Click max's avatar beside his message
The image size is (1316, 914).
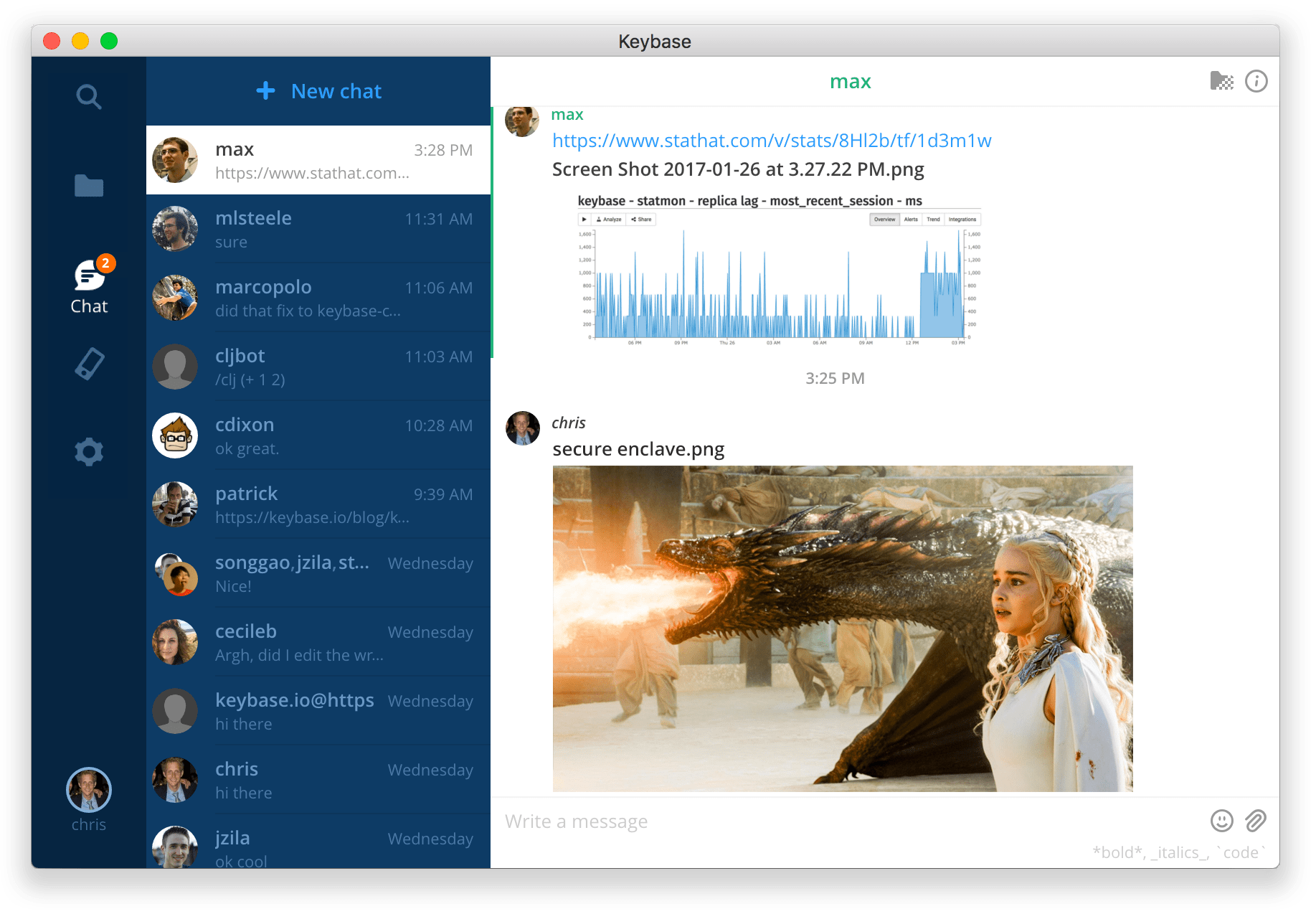(523, 121)
